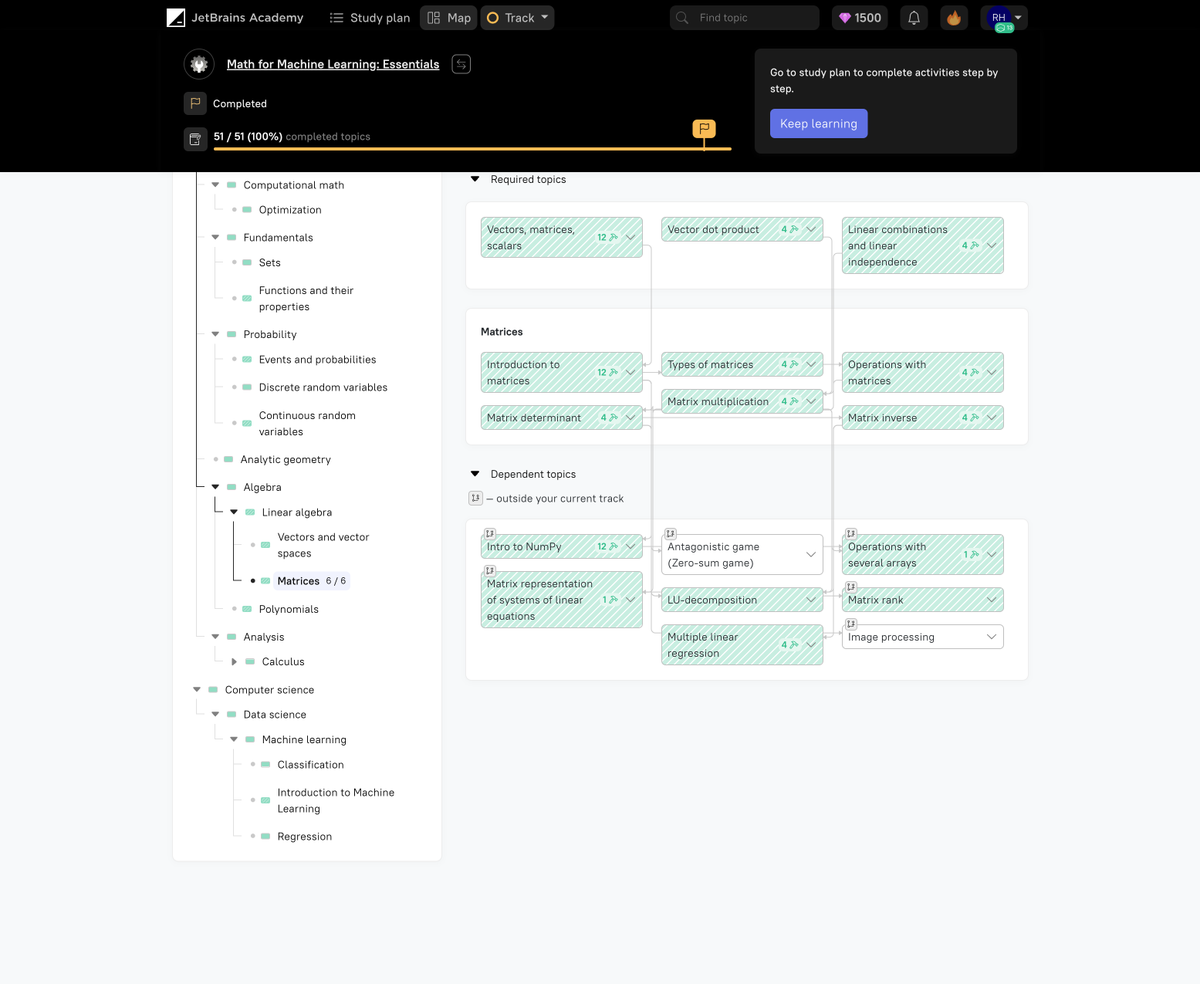Select Polynomials tree item

(x=288, y=609)
